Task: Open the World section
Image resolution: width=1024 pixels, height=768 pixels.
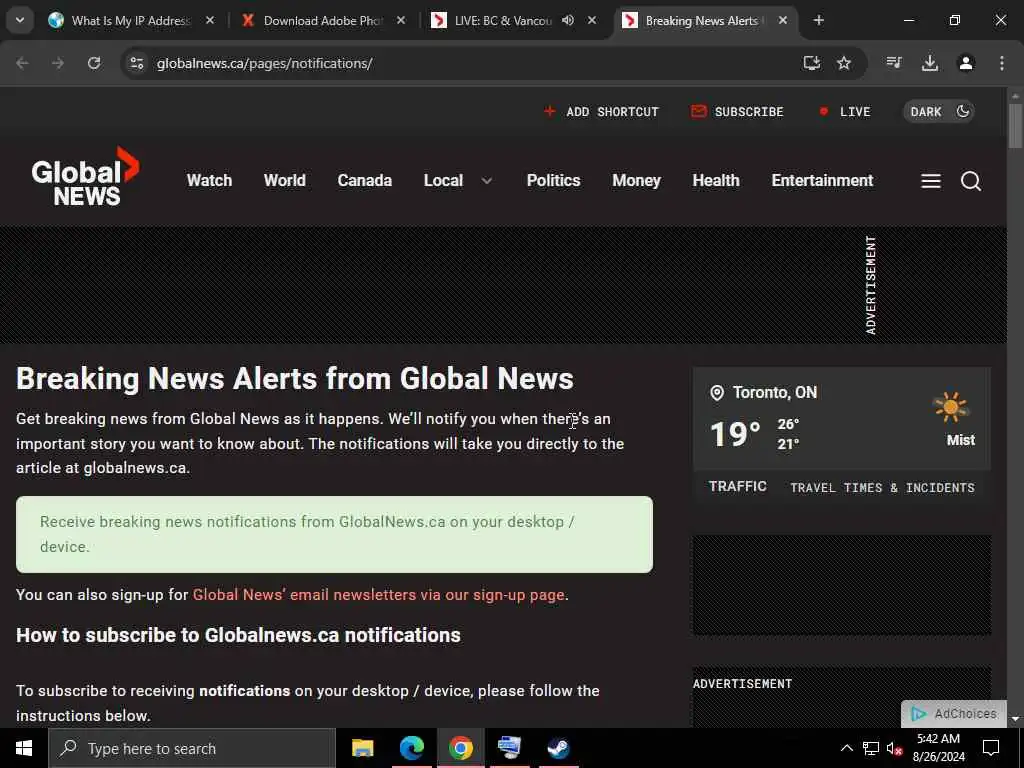Action: click(285, 180)
